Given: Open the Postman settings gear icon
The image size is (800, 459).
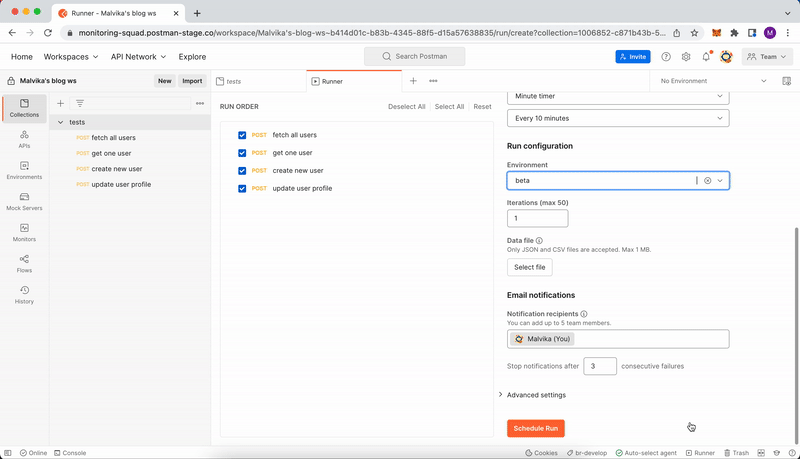Looking at the screenshot, I should pyautogui.click(x=686, y=57).
